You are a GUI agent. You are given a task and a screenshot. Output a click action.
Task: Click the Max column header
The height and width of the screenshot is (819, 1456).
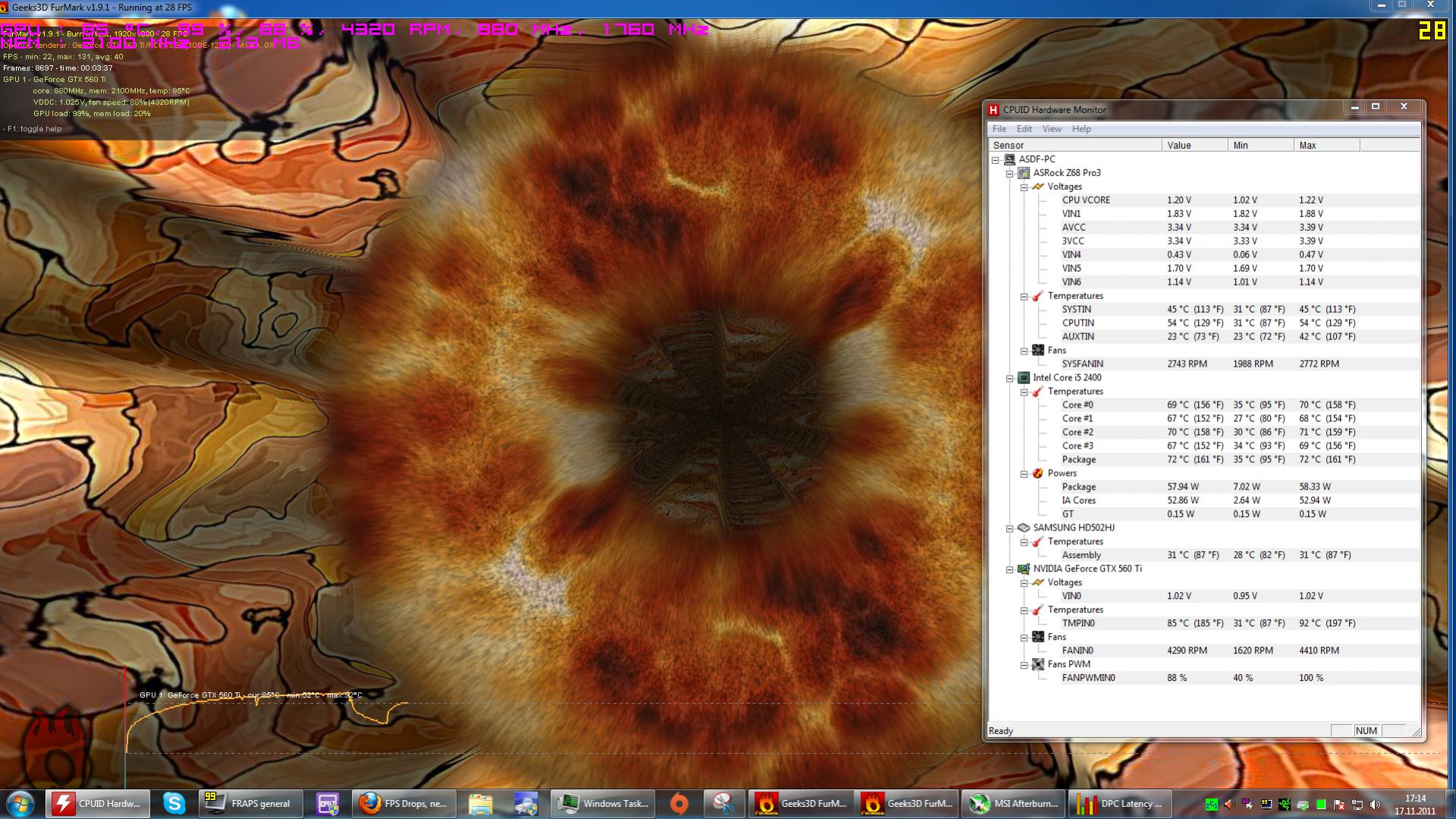[1327, 145]
